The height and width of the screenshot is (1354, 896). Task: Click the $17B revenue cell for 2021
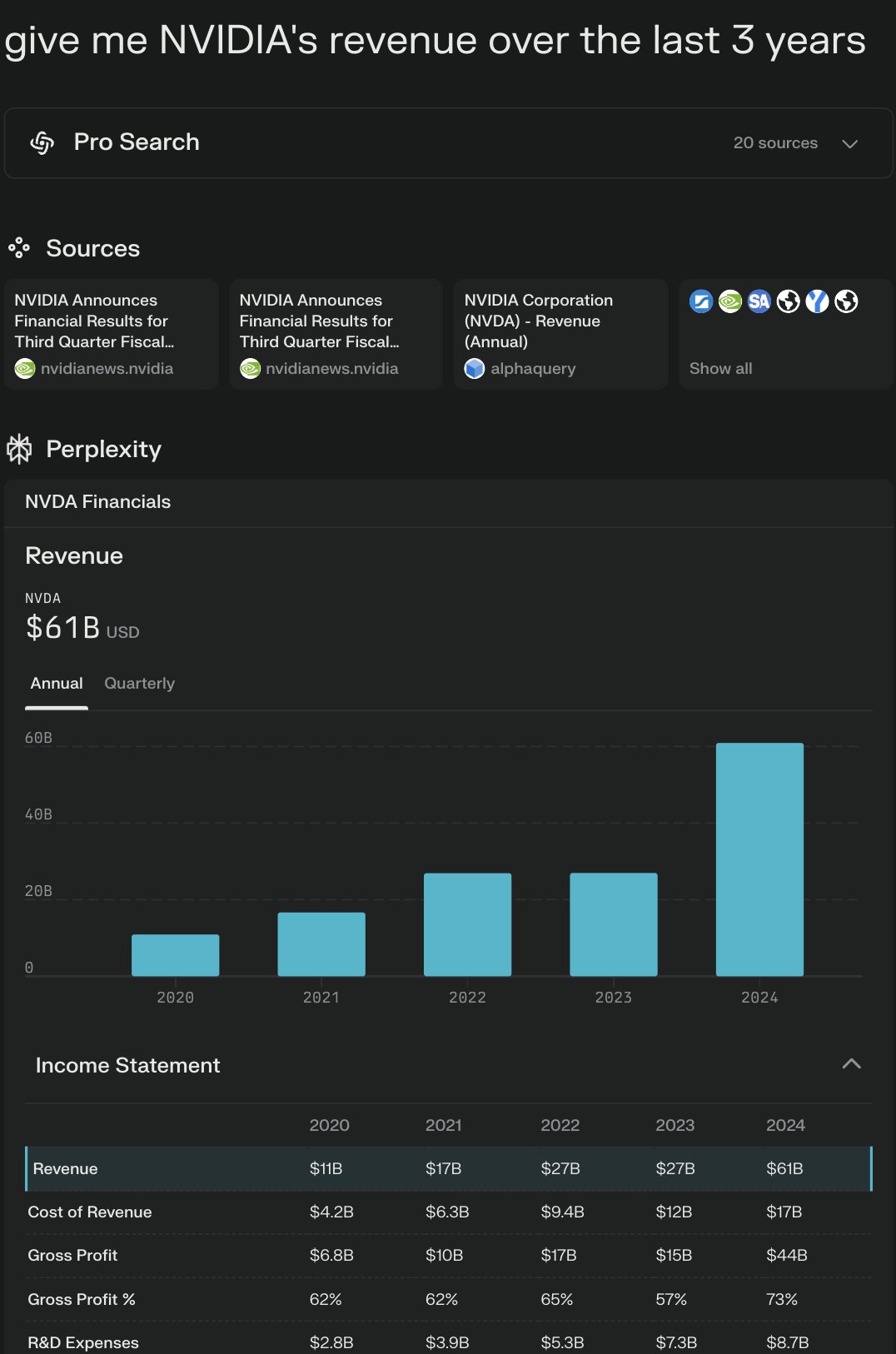[x=443, y=1168]
